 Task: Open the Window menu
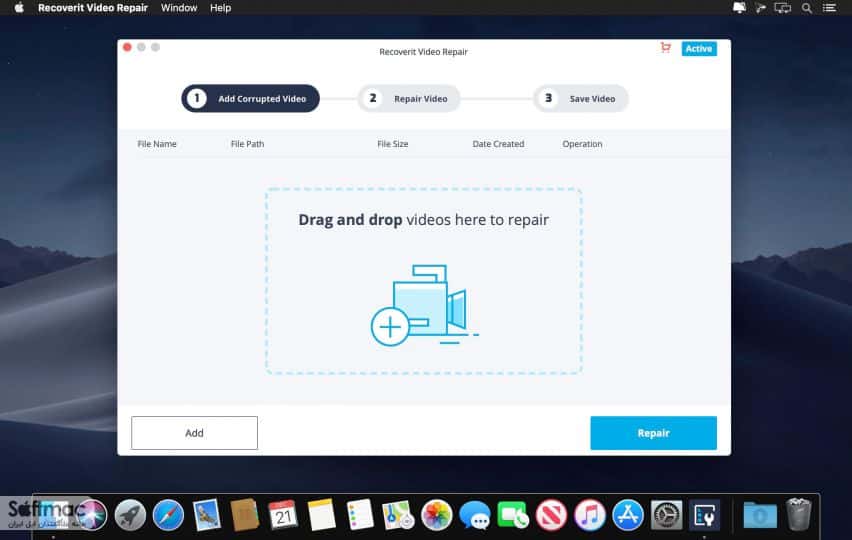click(179, 8)
